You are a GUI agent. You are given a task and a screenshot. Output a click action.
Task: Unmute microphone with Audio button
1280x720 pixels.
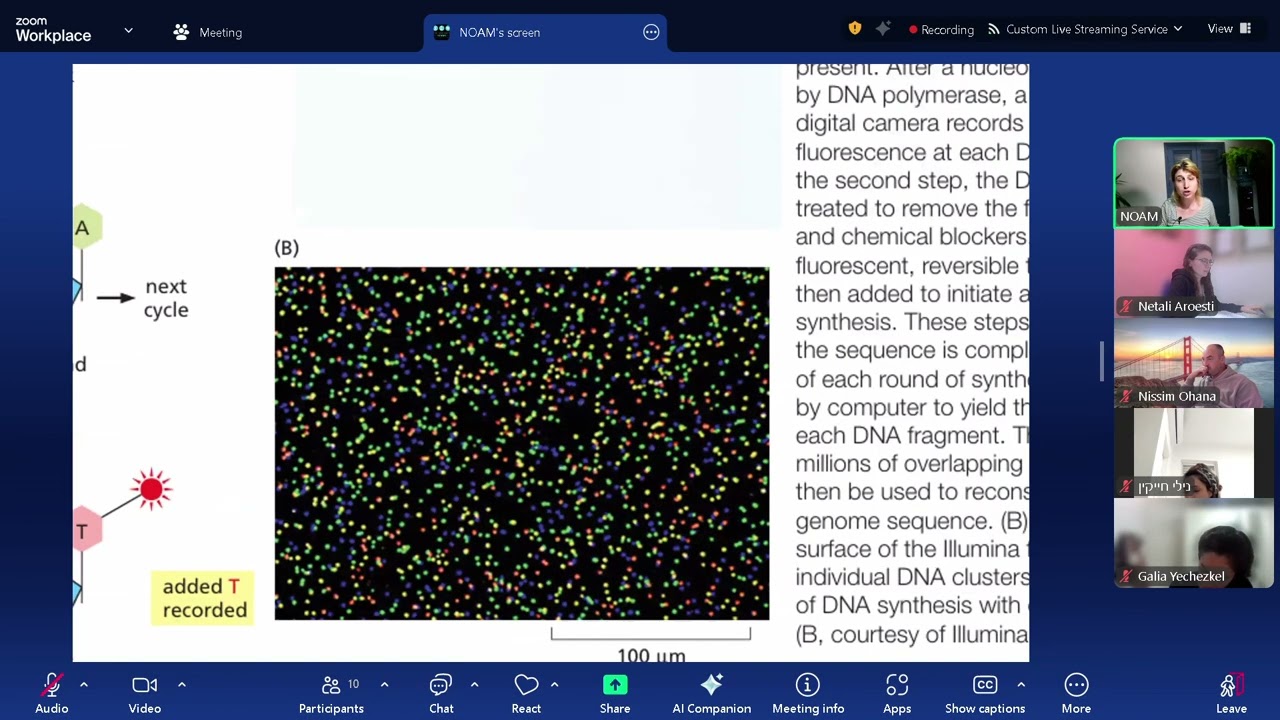click(x=52, y=693)
